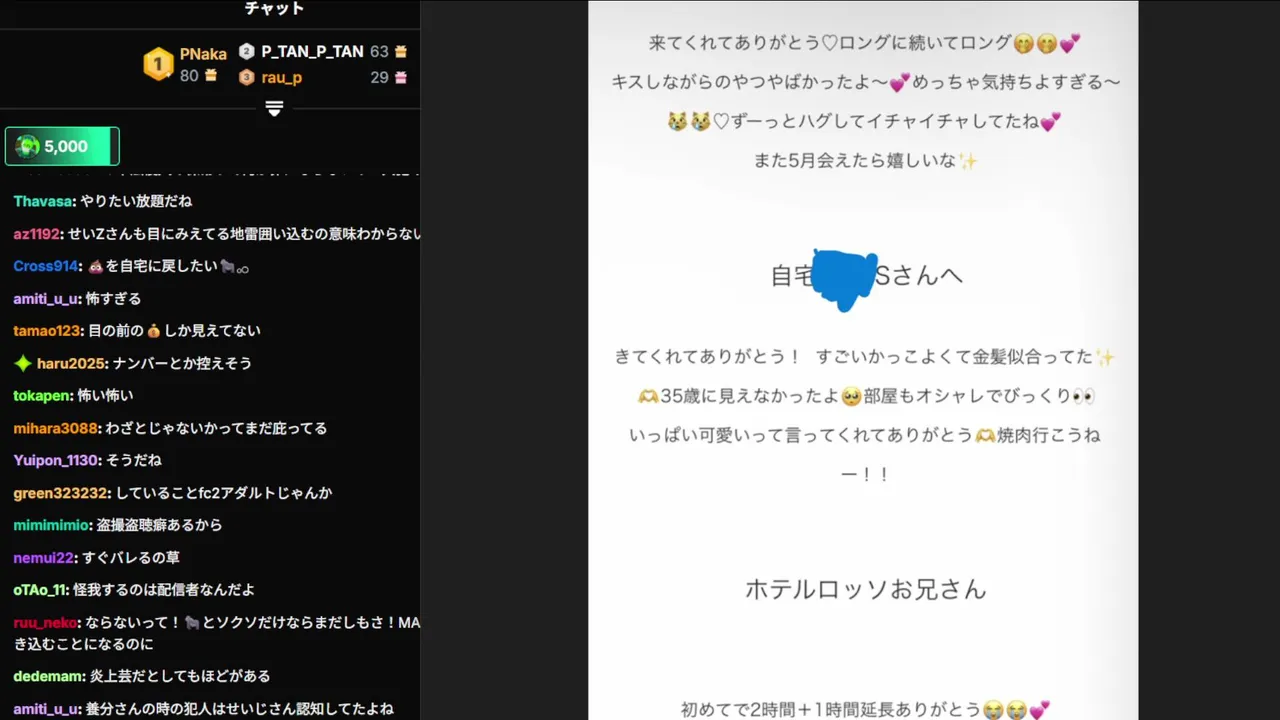Open mihara3088's username in chat
Screen dimensions: 1280x720
pyautogui.click(x=56, y=428)
